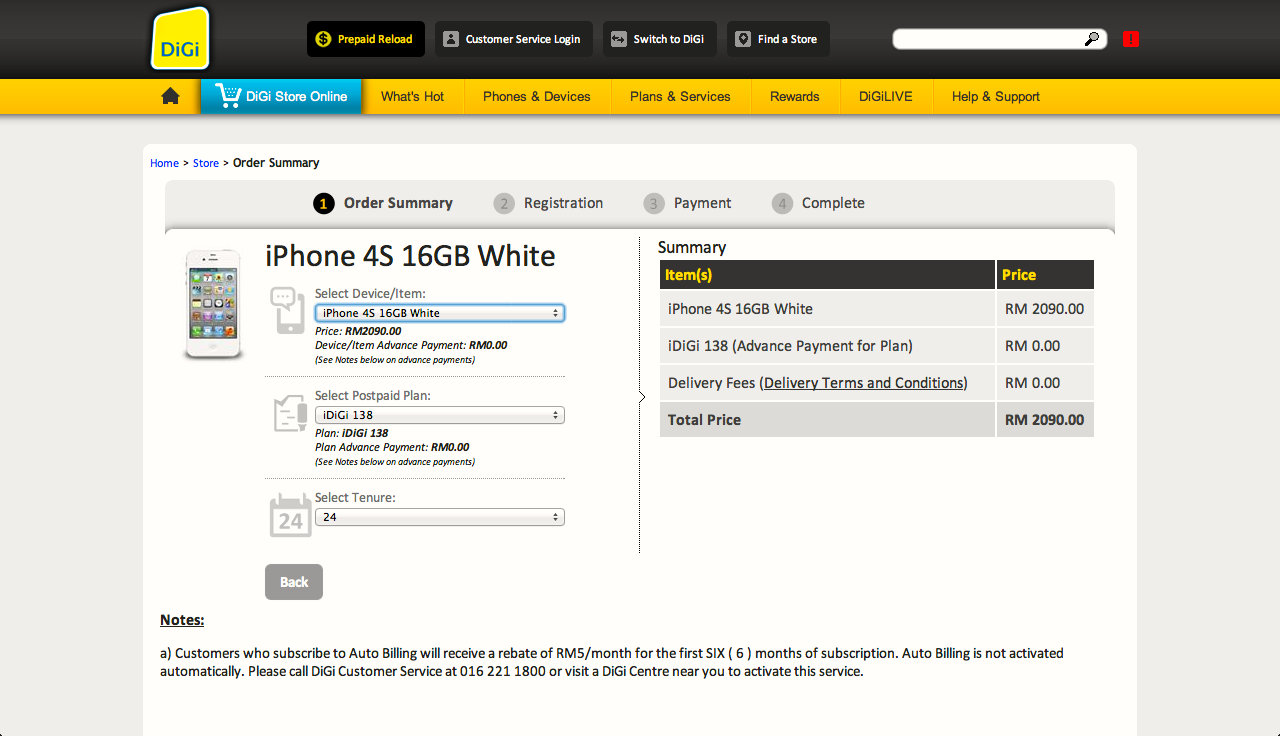Screen dimensions: 1280x736
Task: Follow the Store breadcrumb link
Action: pos(206,163)
